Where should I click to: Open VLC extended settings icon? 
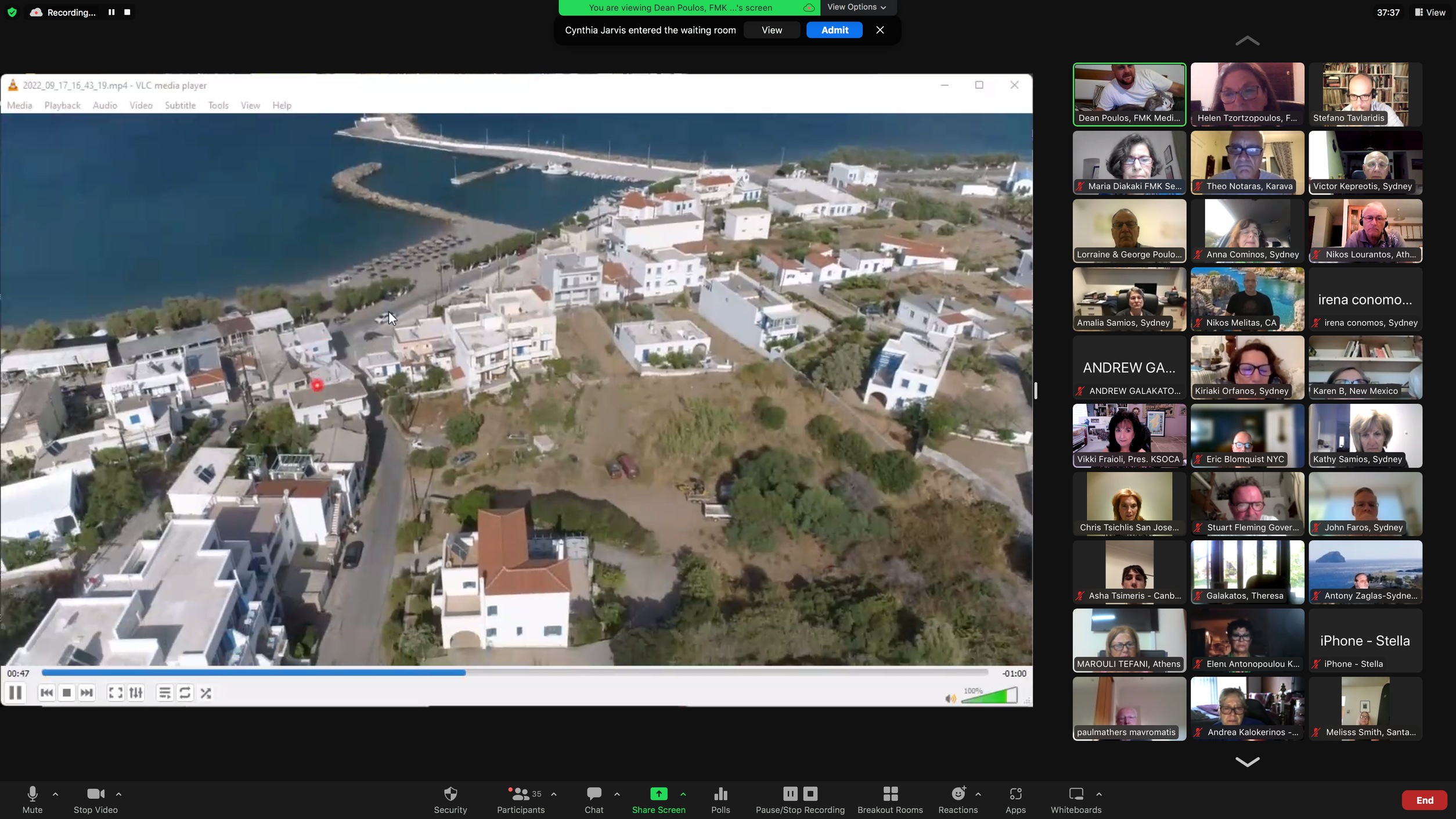[136, 693]
